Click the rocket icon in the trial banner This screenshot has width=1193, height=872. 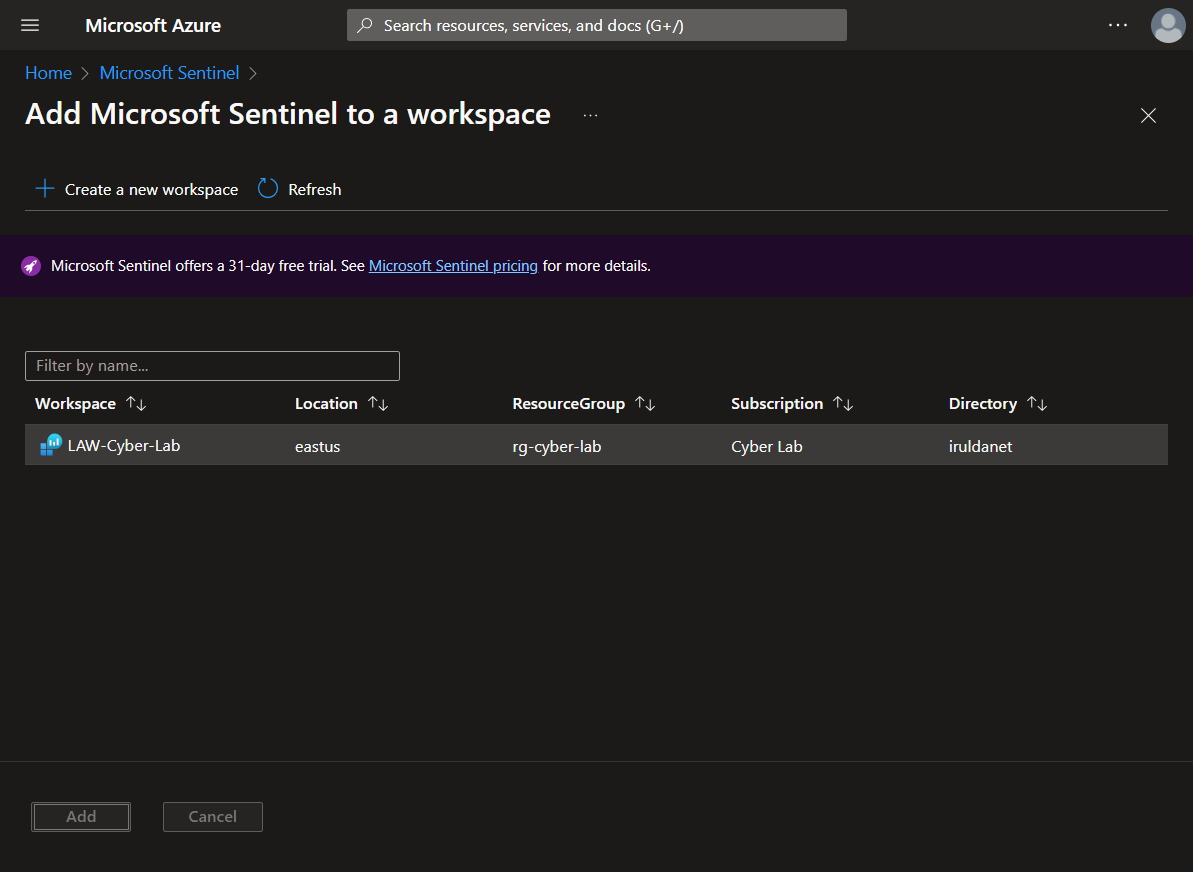pos(31,266)
